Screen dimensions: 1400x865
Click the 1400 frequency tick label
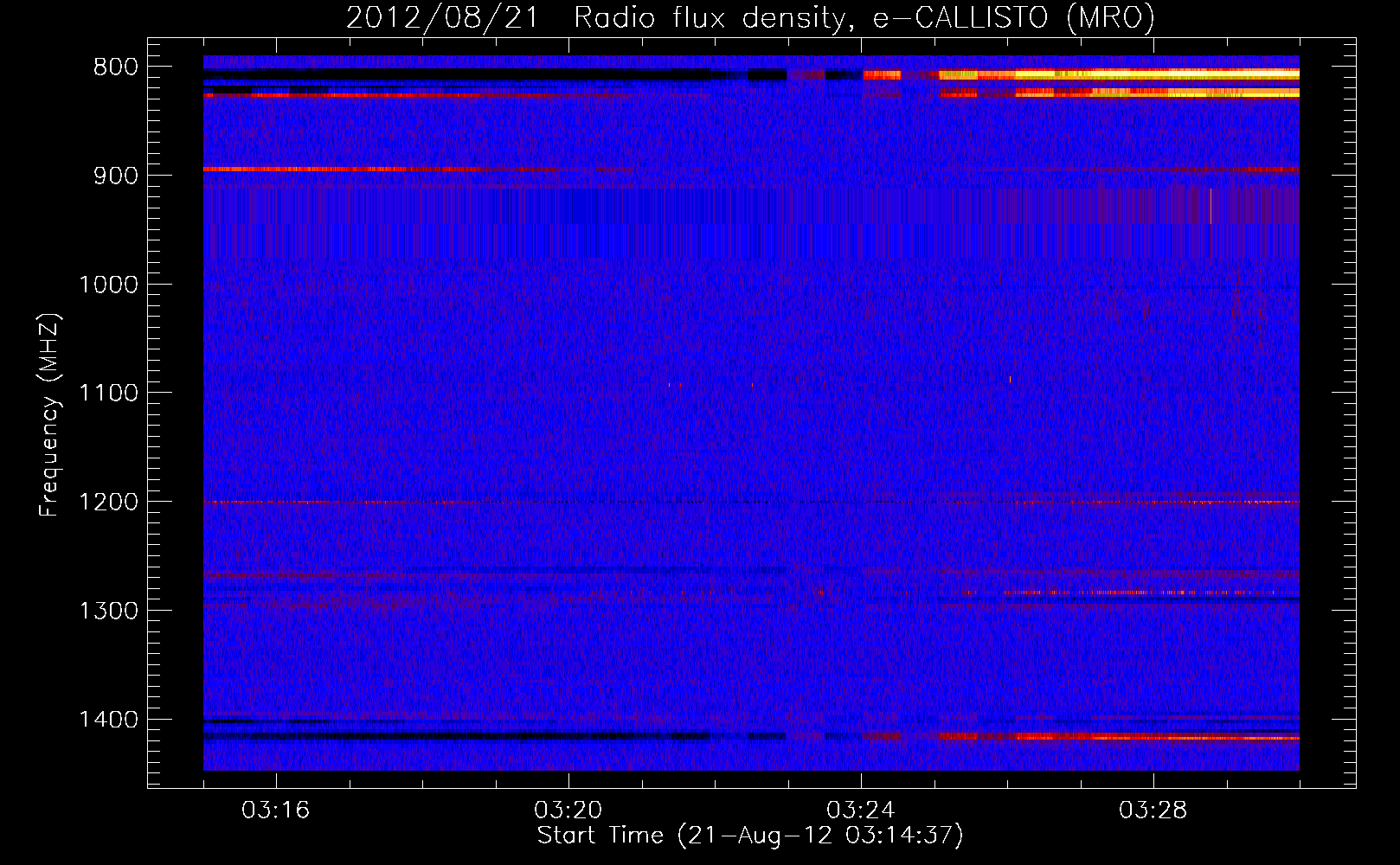pyautogui.click(x=108, y=720)
